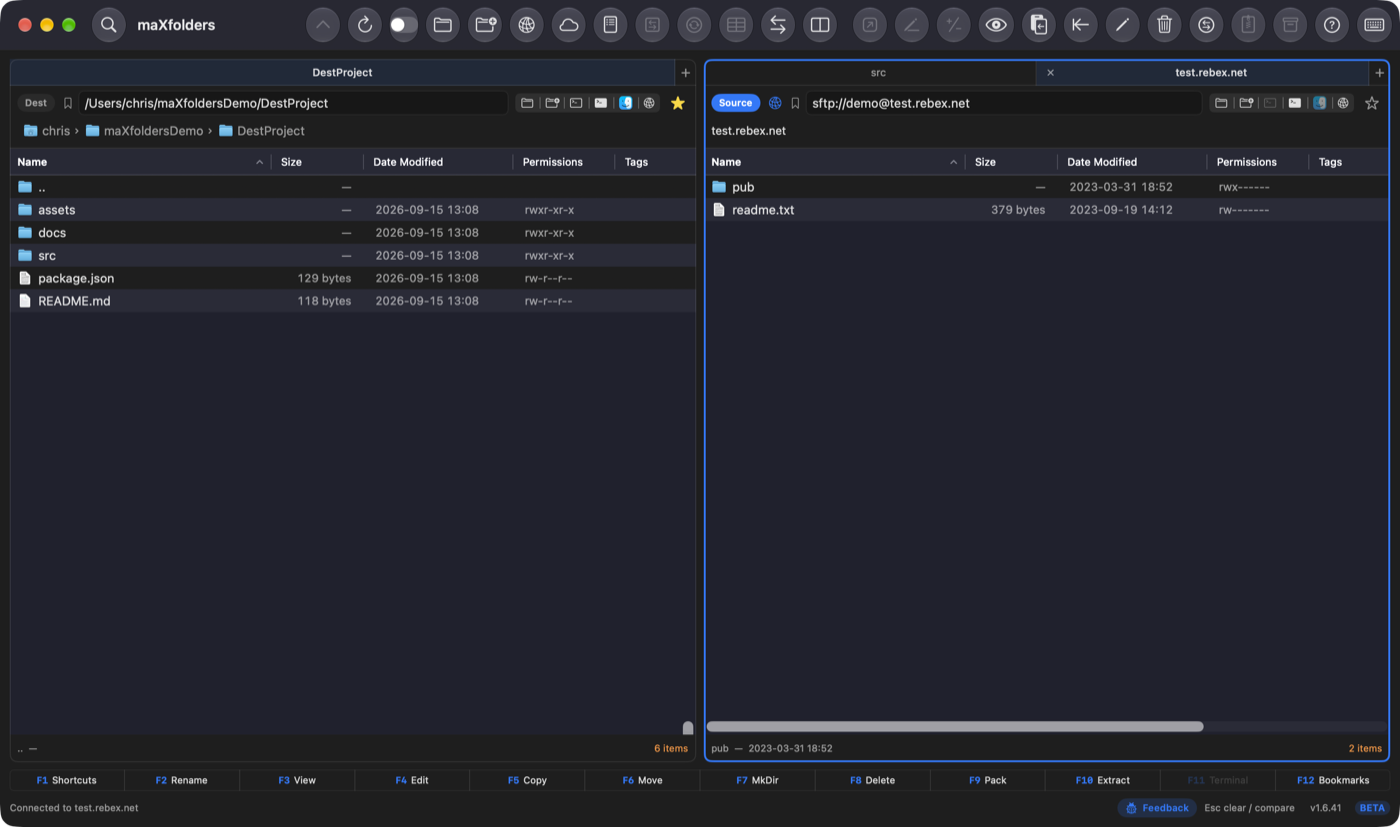Image resolution: width=1400 pixels, height=827 pixels.
Task: Add a new tab in the left pane
Action: pos(685,73)
